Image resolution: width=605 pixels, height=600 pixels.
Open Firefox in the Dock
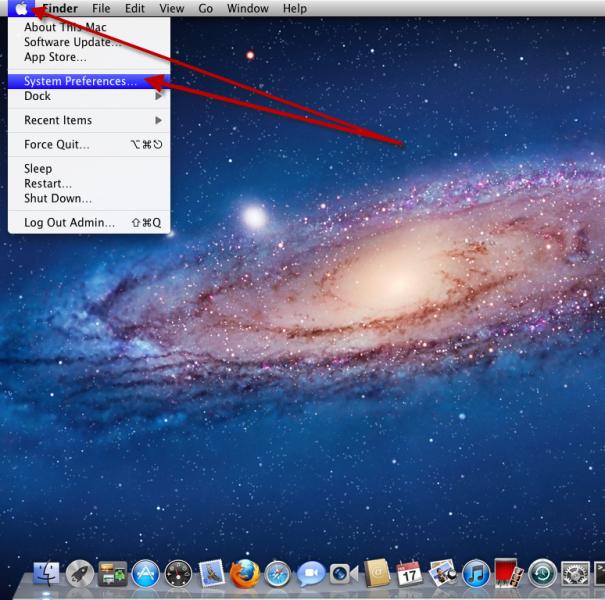click(244, 575)
